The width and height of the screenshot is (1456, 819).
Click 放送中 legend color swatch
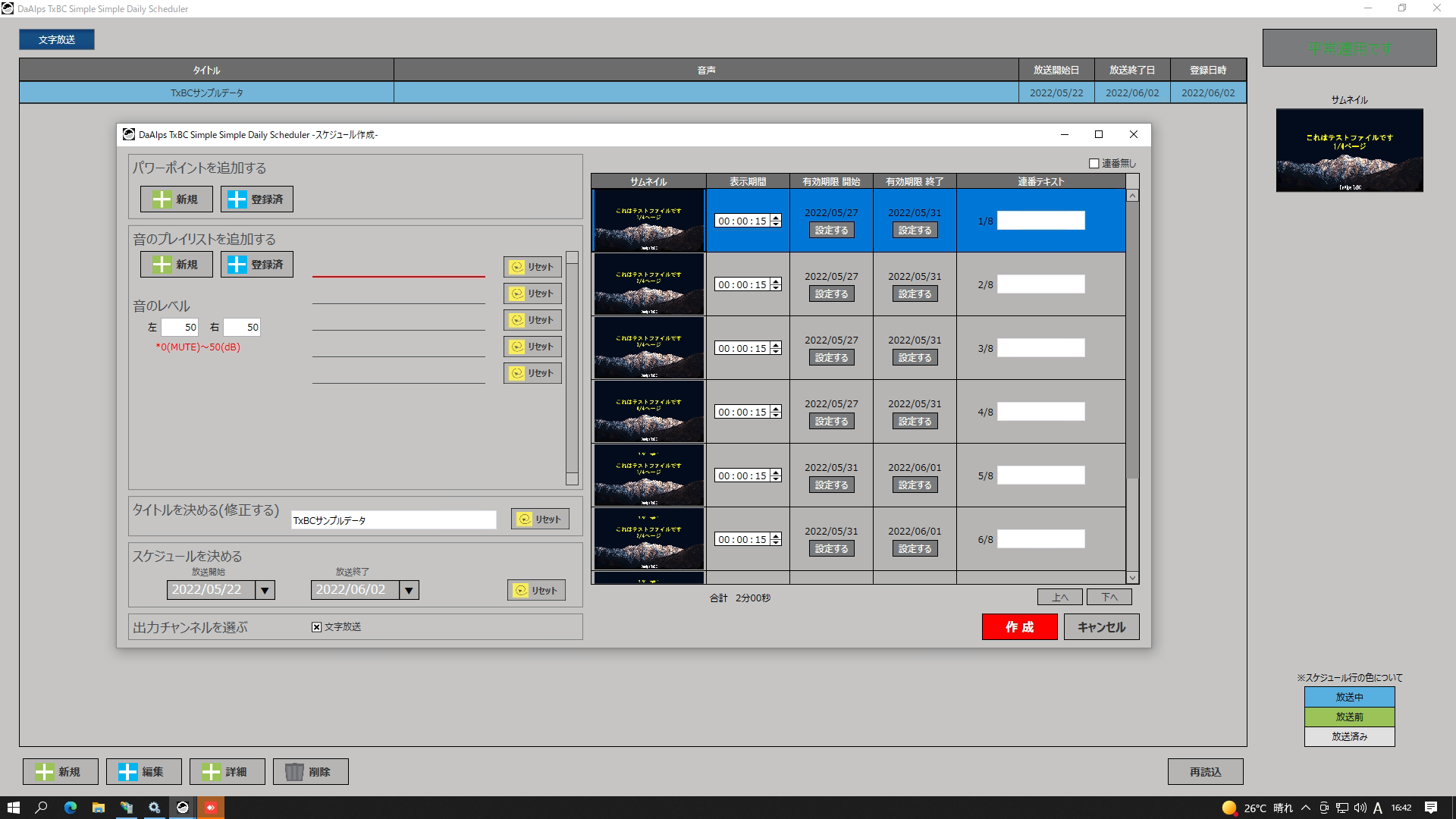click(1349, 697)
